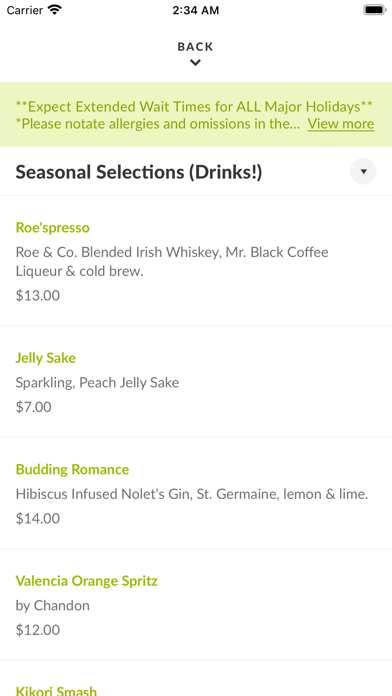
Task: Tap the Roe'spresso description text
Action: (172, 262)
